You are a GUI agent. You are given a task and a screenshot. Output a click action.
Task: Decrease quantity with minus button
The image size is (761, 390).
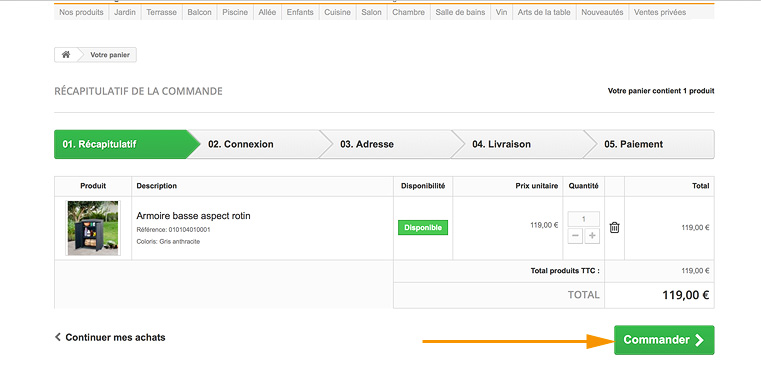[575, 236]
